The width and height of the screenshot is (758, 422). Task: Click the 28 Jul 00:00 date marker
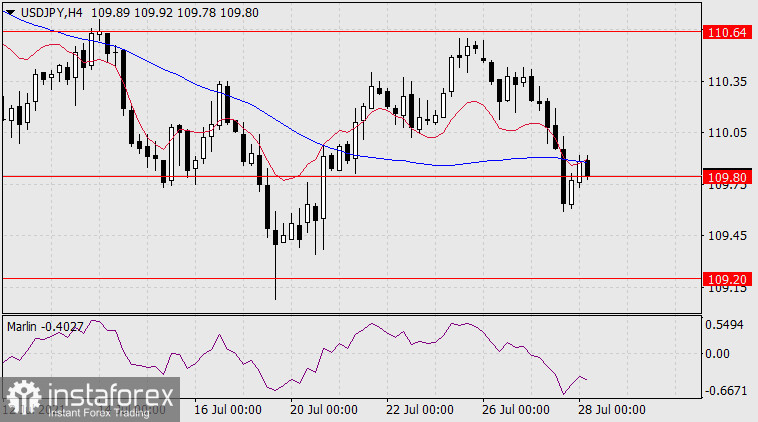click(613, 409)
